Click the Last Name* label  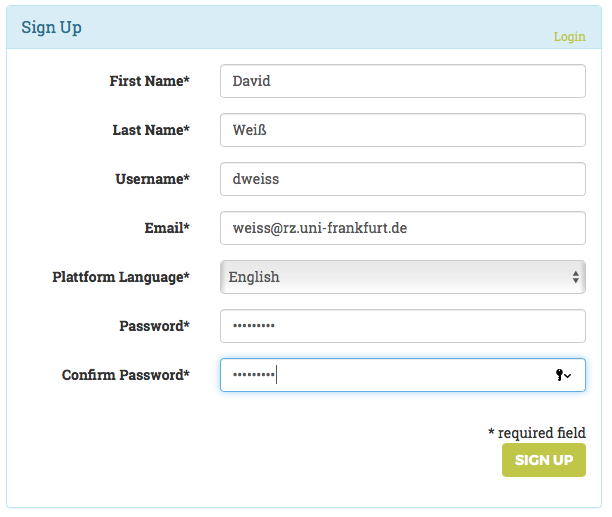pyautogui.click(x=151, y=130)
